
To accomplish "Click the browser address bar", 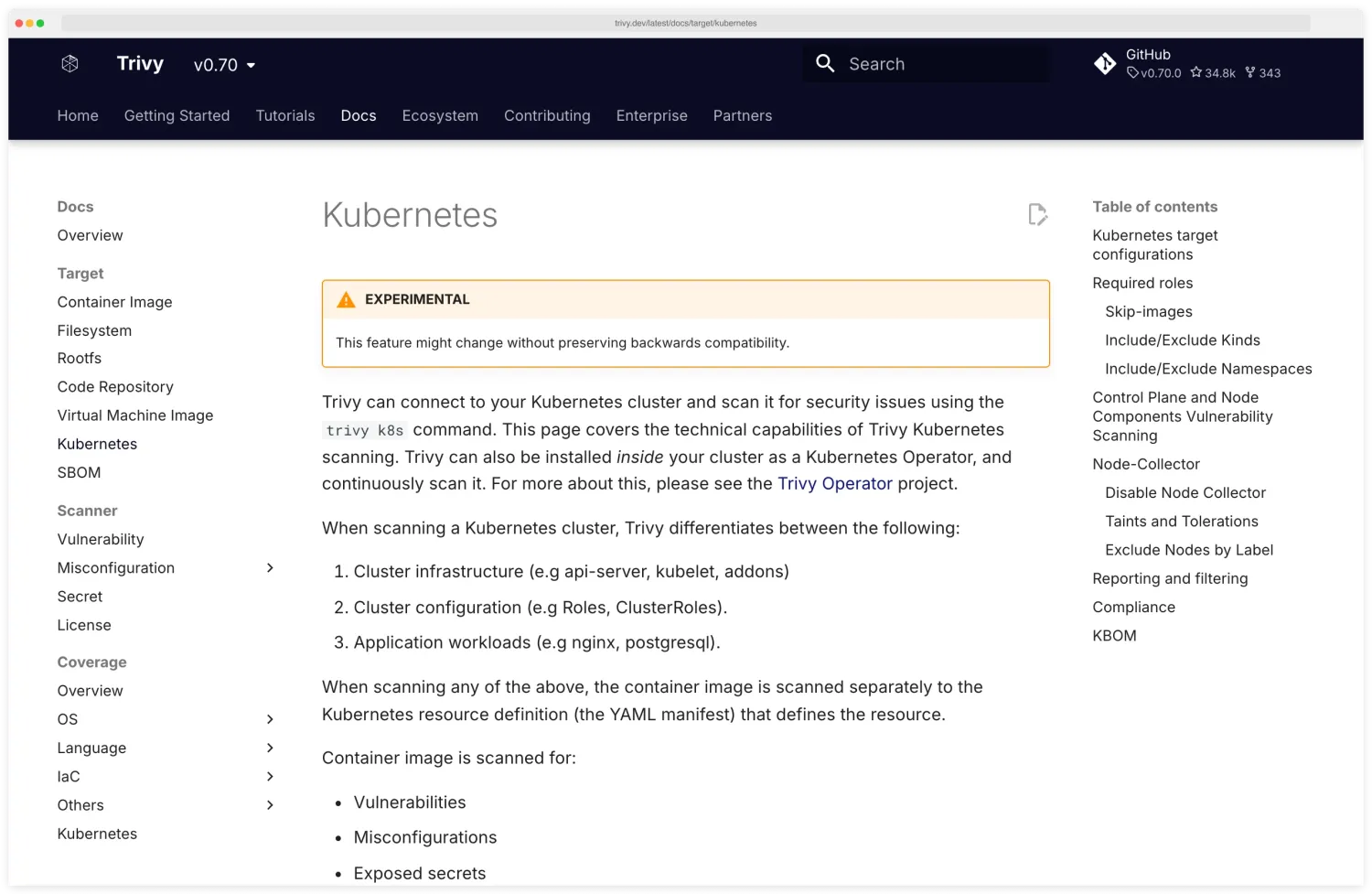I will (x=686, y=23).
